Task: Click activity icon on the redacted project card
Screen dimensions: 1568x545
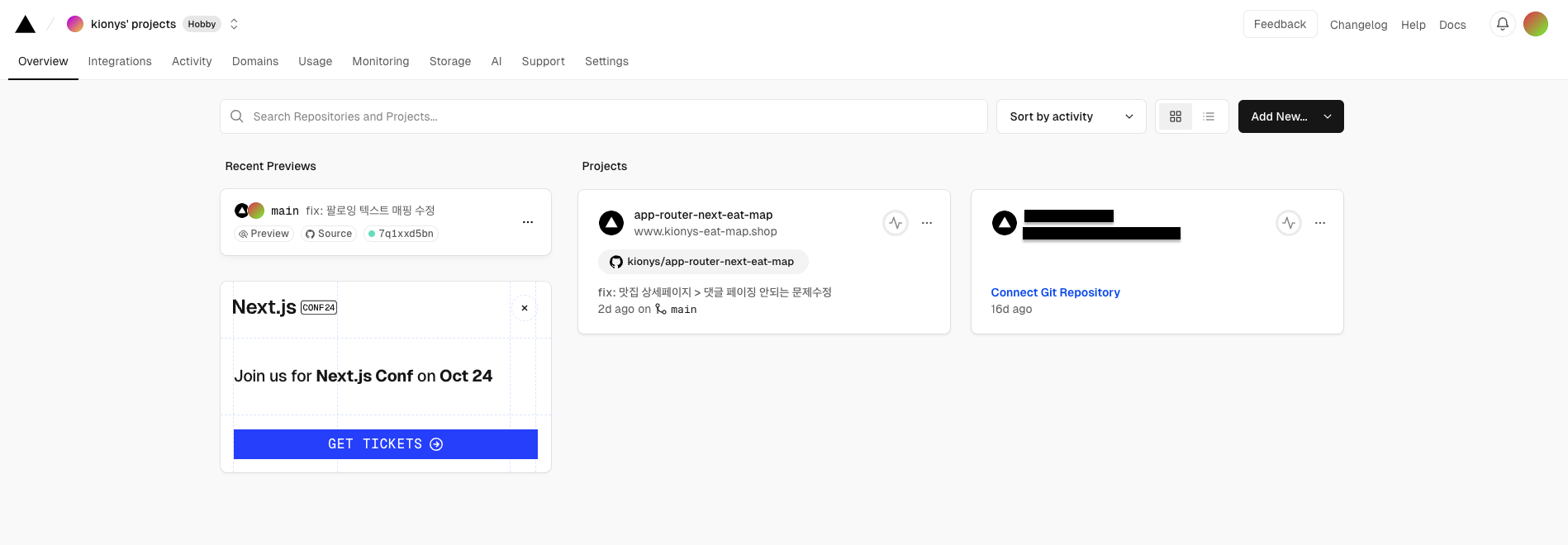Action: [1289, 223]
